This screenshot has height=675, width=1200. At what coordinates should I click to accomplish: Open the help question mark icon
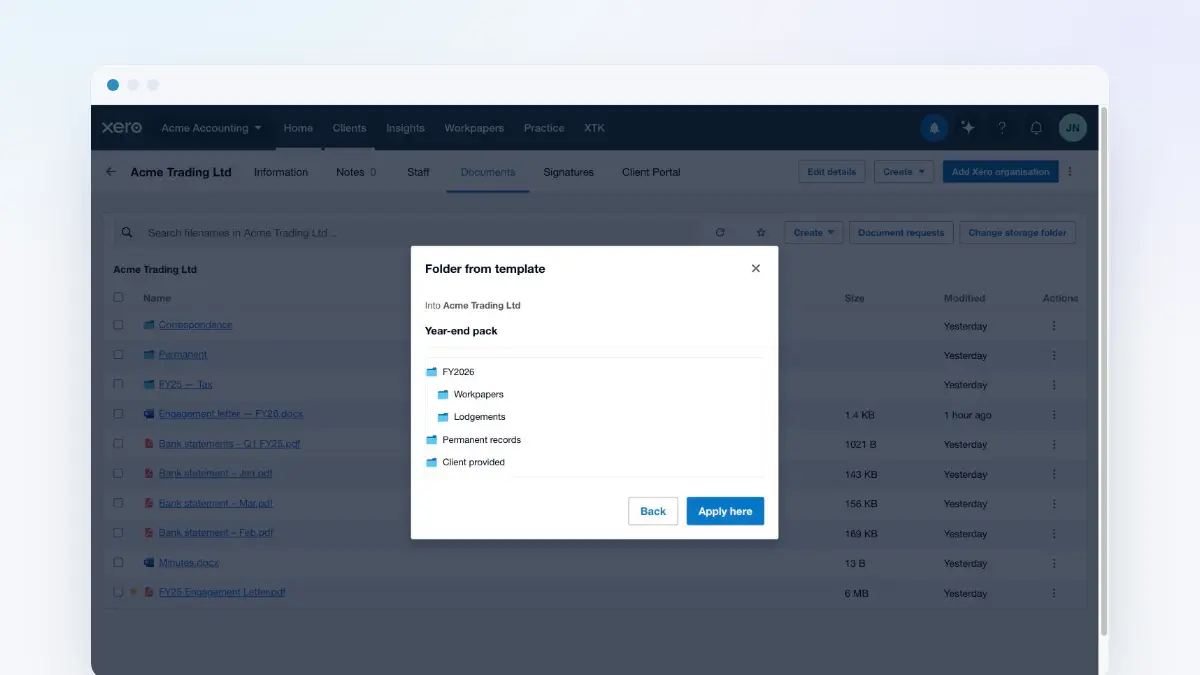[1002, 128]
